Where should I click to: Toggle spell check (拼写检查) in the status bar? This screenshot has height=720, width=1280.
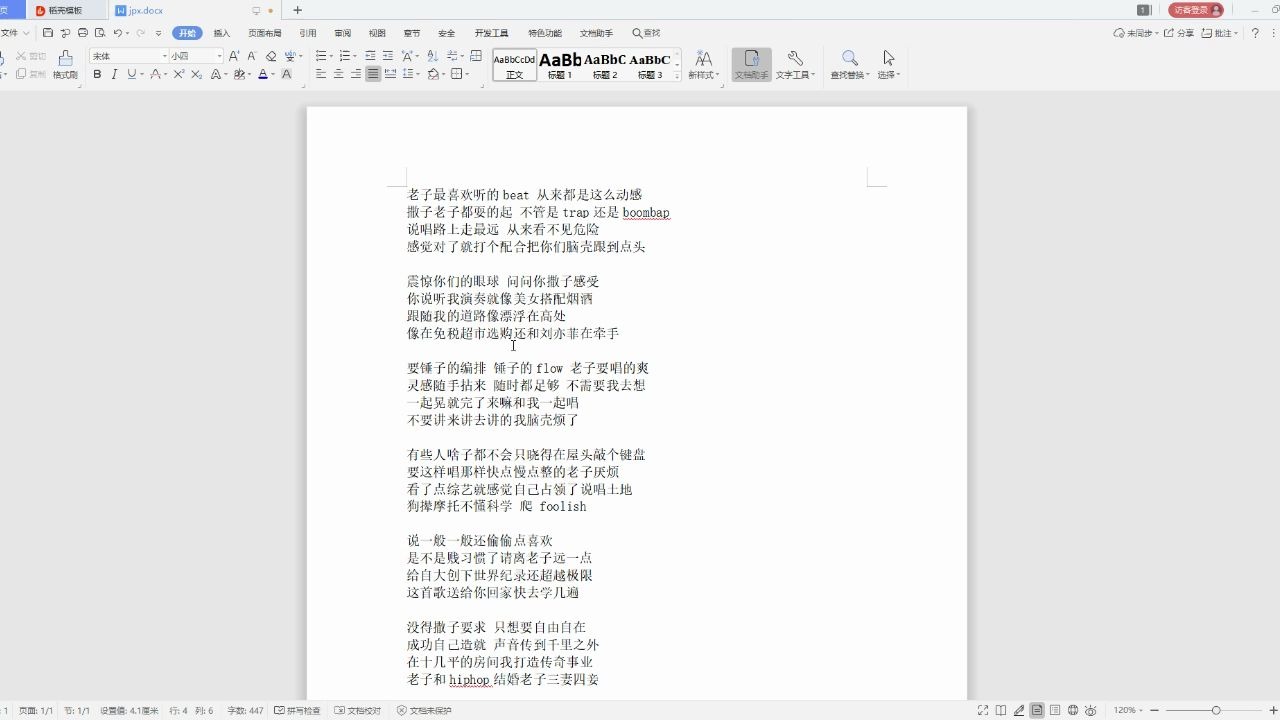pos(297,710)
